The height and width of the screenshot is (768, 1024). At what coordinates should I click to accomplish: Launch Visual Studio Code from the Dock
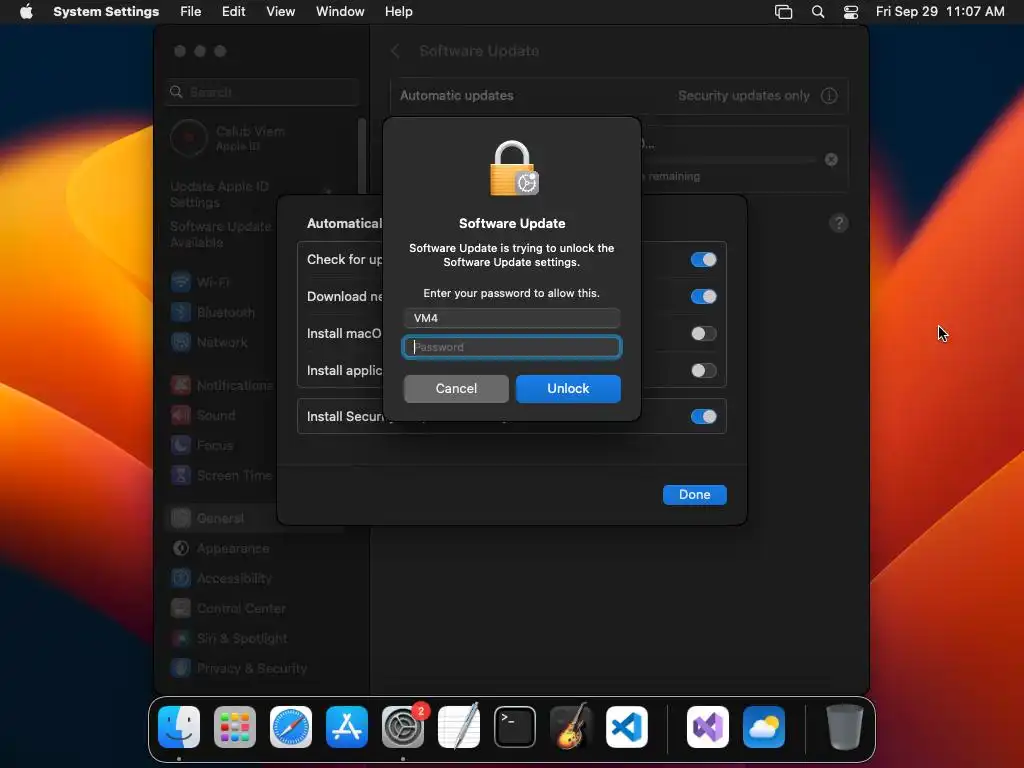click(x=627, y=727)
